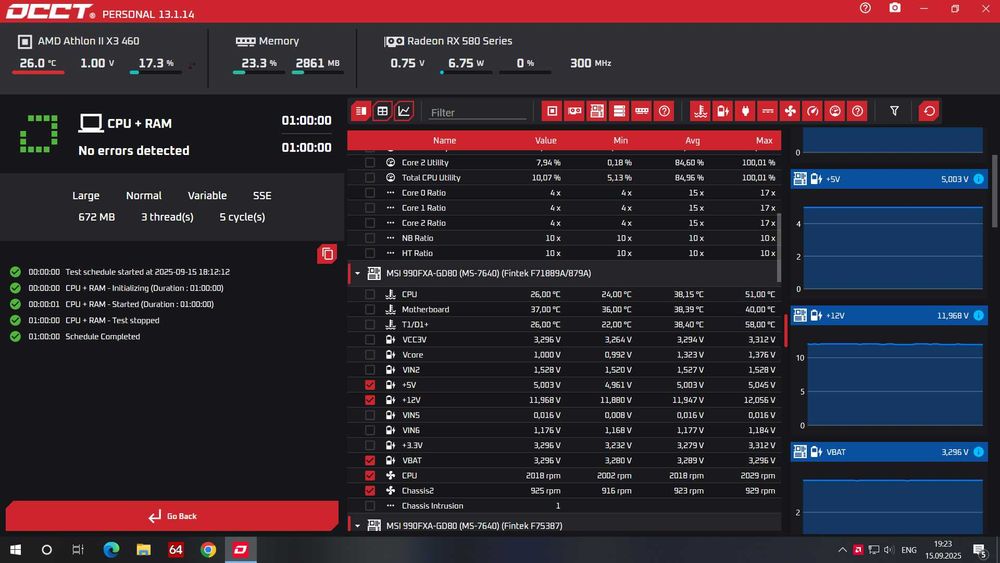Click the Memory usage bar under 23.3 %
The height and width of the screenshot is (563, 1000).
pyautogui.click(x=259, y=73)
